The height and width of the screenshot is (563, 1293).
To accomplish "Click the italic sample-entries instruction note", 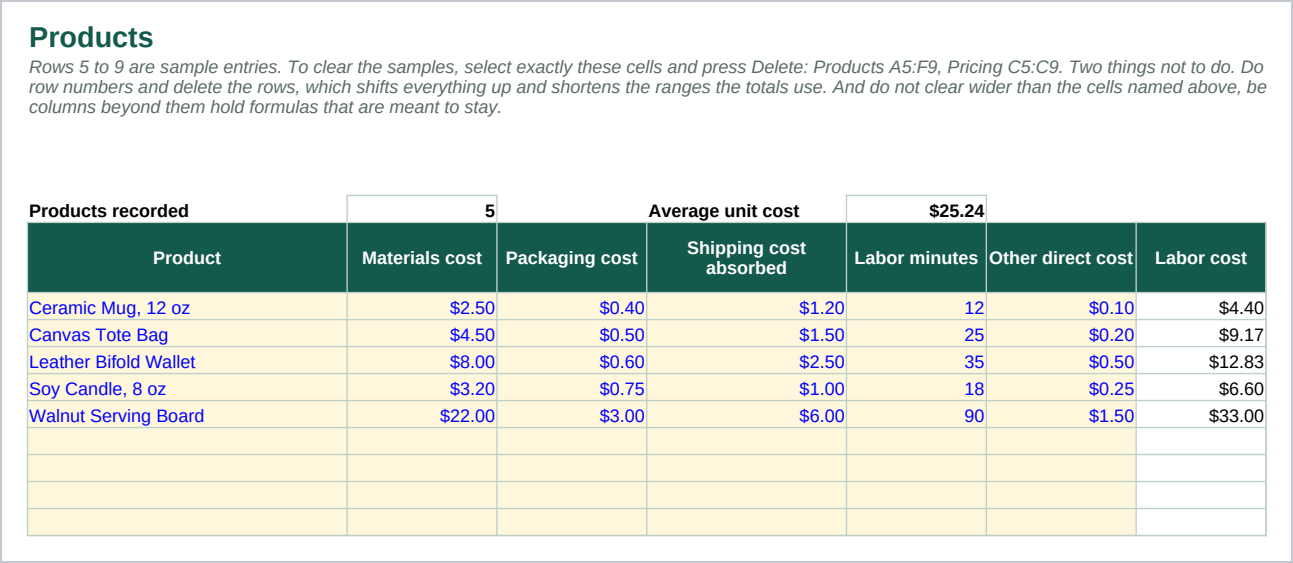I will pyautogui.click(x=648, y=87).
